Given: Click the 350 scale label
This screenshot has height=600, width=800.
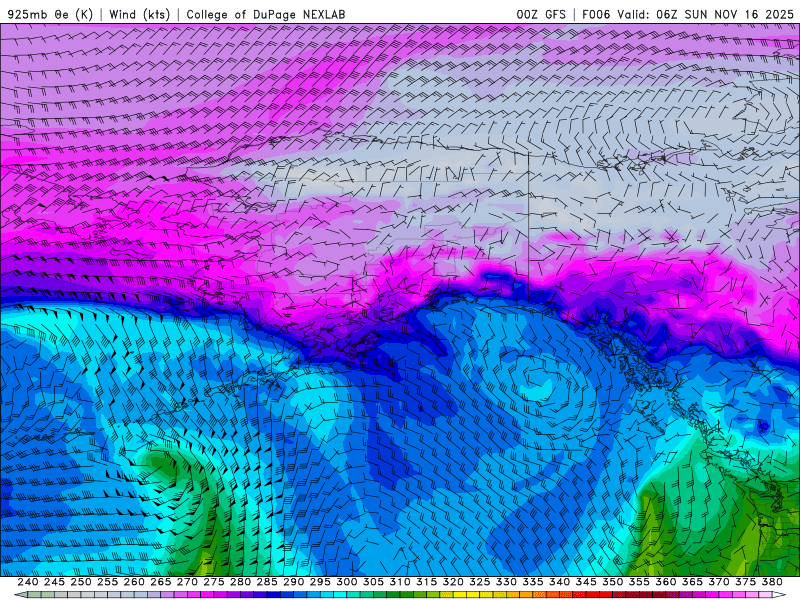Looking at the screenshot, I should 612,582.
